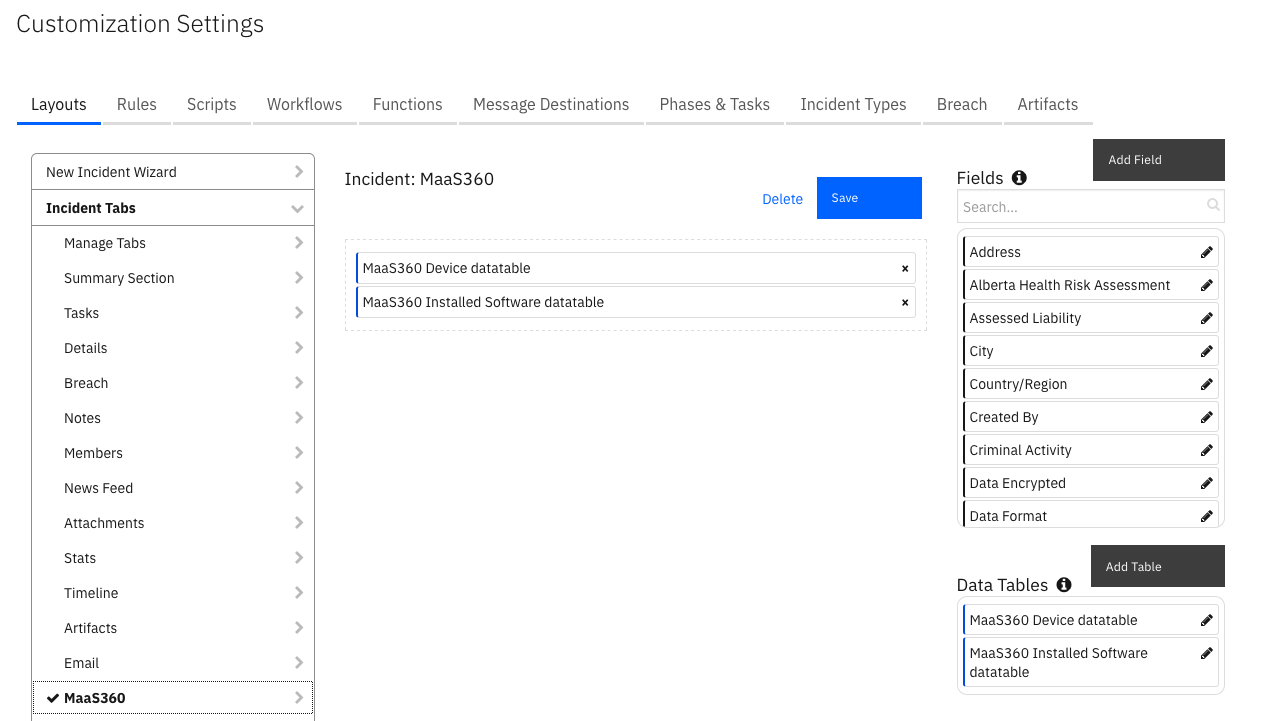The height and width of the screenshot is (721, 1280).
Task: Open the Artifacts tab layout in sidebar
Action: (173, 628)
